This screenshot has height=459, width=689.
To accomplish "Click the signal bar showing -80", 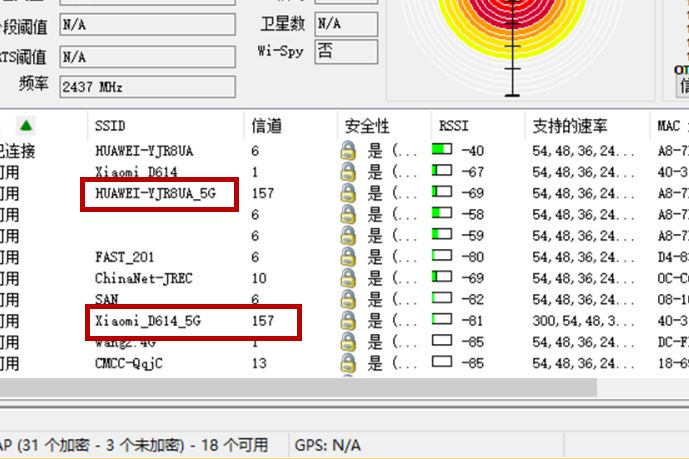I will coord(442,256).
